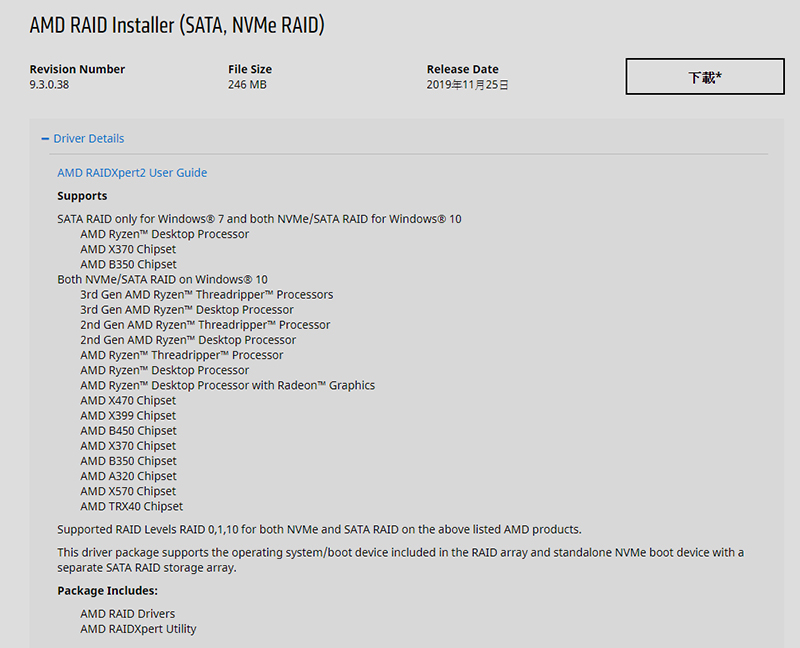This screenshot has height=648, width=800.
Task: Click AMD X470 Chipset entry
Action: point(128,401)
